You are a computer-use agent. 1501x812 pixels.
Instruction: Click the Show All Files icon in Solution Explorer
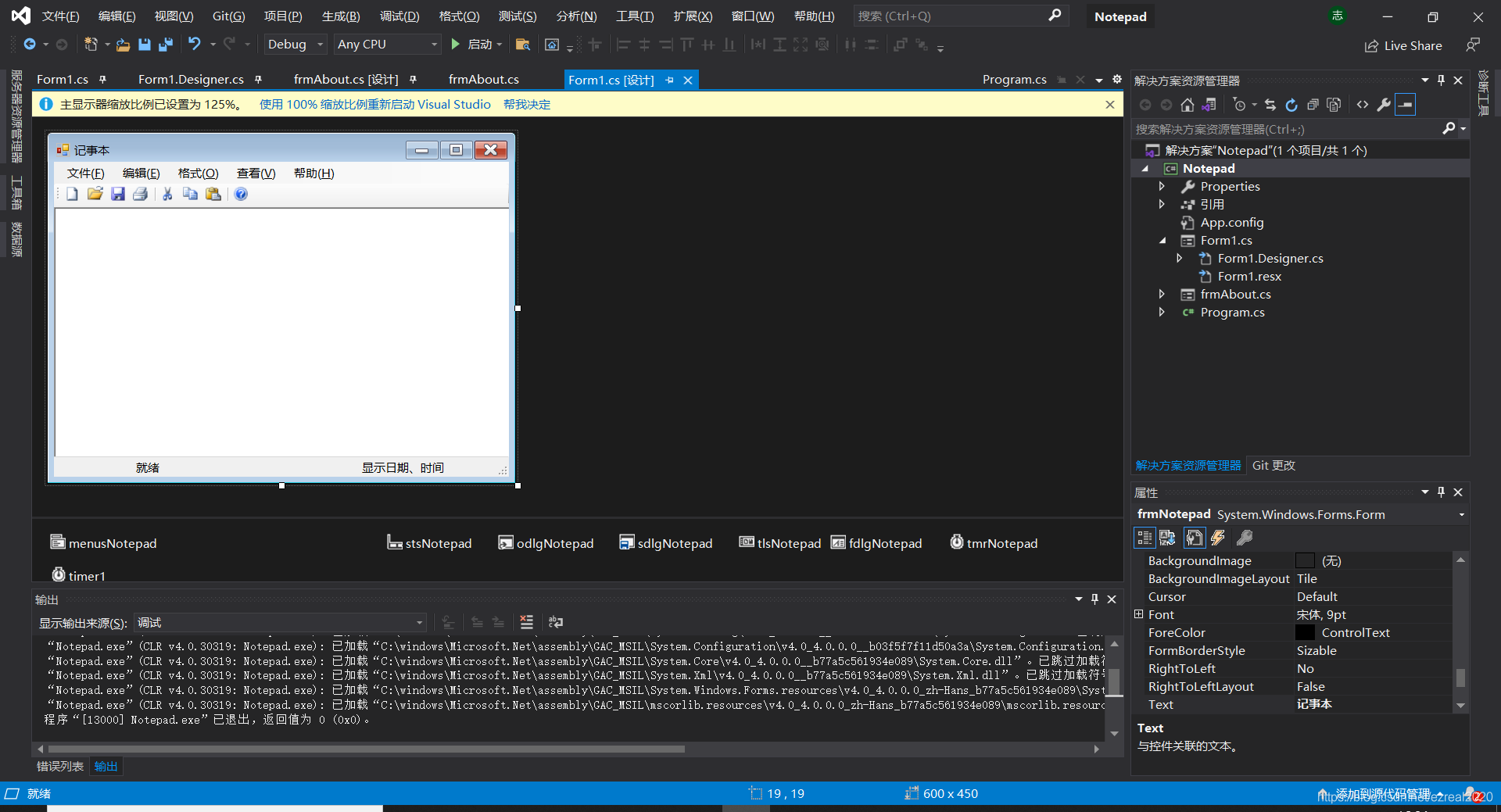click(x=1334, y=105)
